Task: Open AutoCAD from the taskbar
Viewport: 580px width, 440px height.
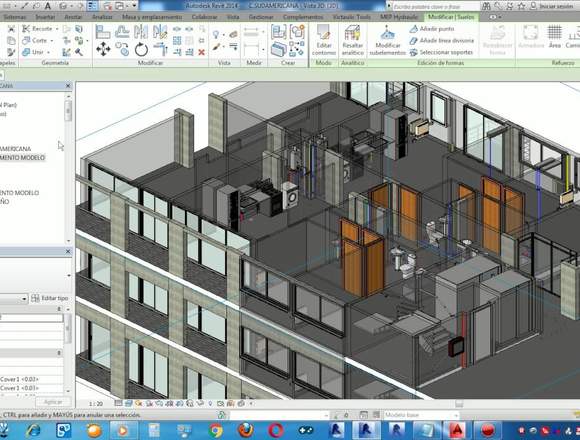Action: tap(458, 431)
